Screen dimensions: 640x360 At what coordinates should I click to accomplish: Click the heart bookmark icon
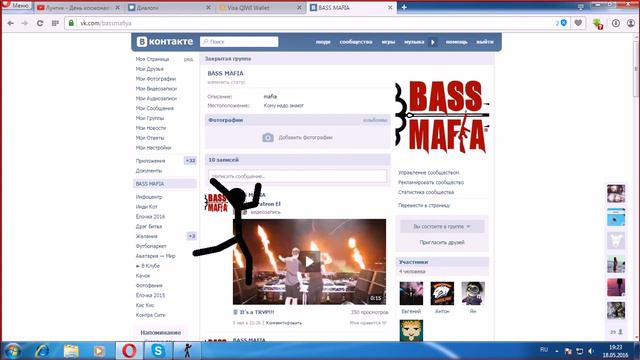pyautogui.click(x=578, y=23)
